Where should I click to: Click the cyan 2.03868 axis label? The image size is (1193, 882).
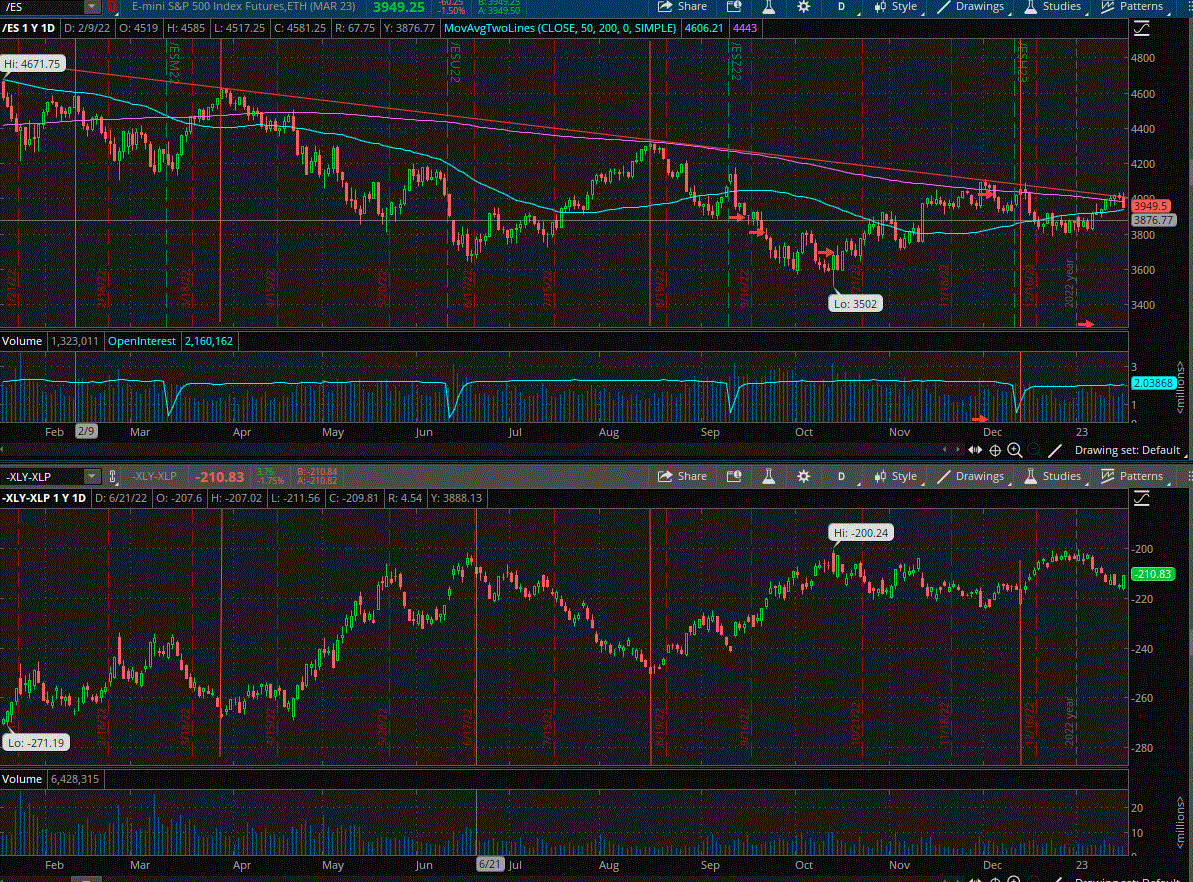click(x=1153, y=383)
